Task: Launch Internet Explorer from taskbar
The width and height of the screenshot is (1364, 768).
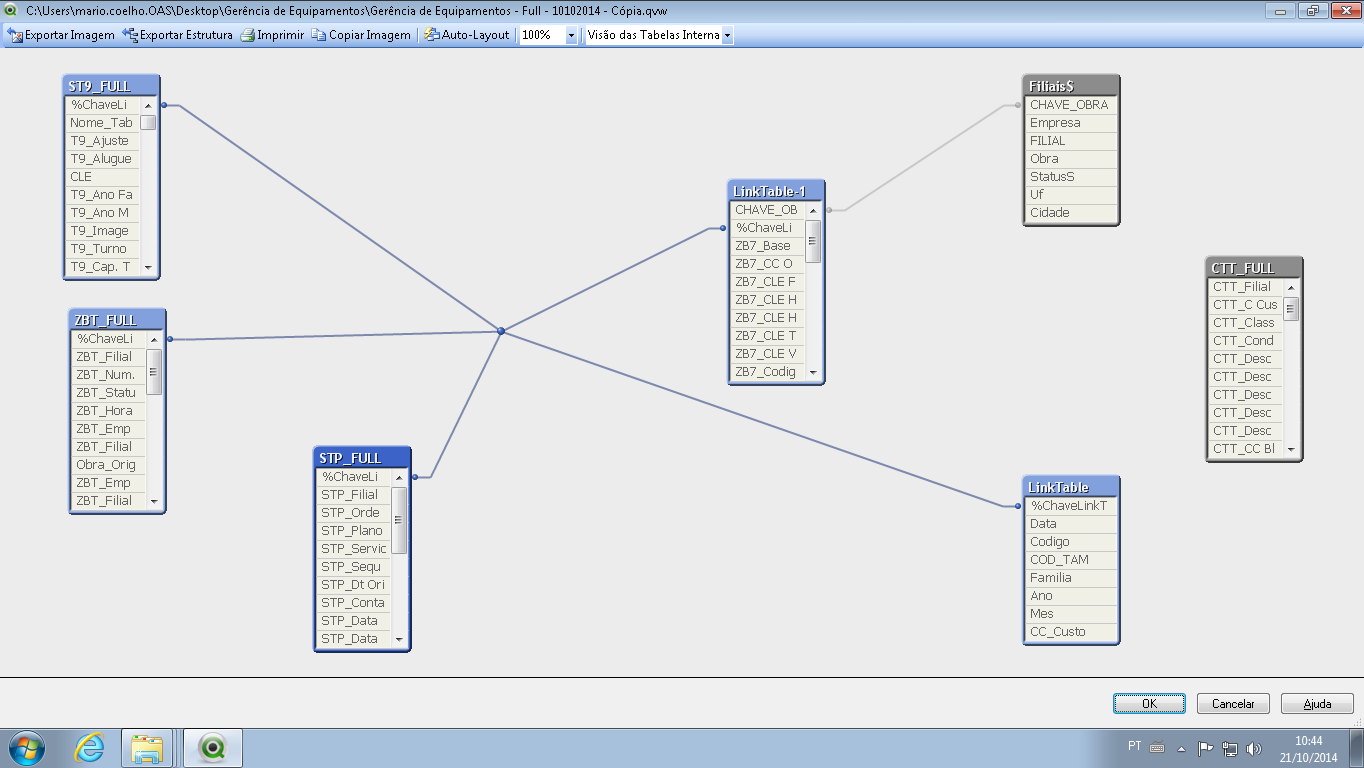Action: tap(90, 748)
